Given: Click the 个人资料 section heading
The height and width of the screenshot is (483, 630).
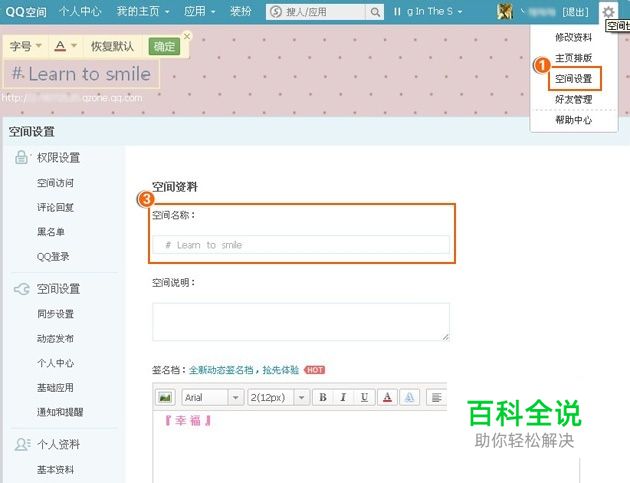Looking at the screenshot, I should (x=58, y=444).
